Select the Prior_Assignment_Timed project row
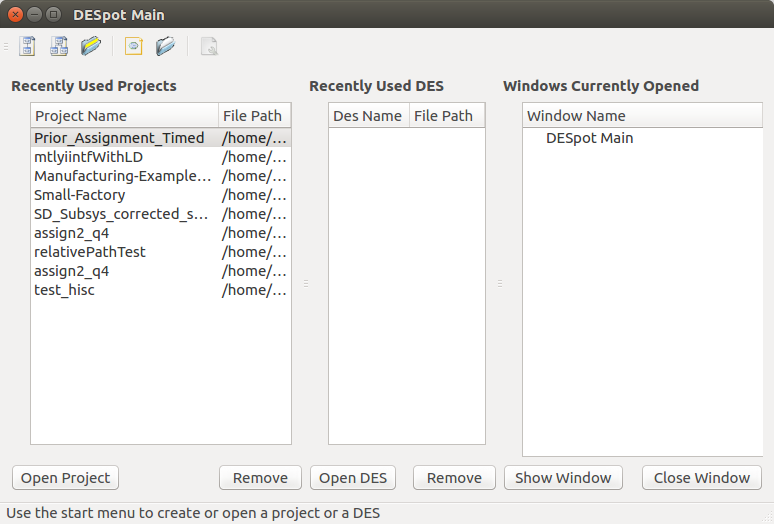The height and width of the screenshot is (524, 774). click(119, 138)
